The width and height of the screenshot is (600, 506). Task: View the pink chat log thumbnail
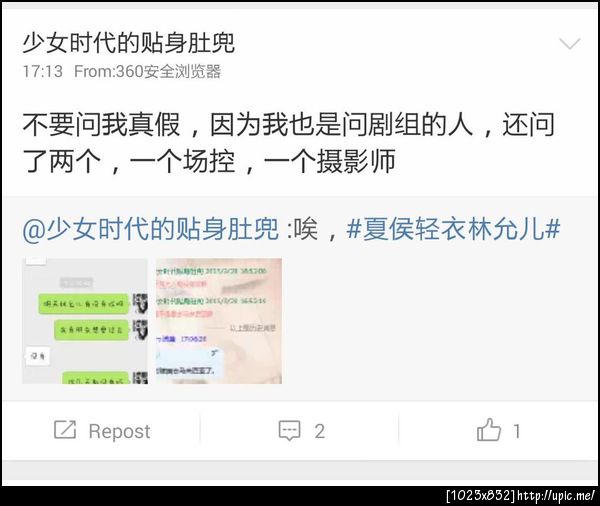pos(219,321)
